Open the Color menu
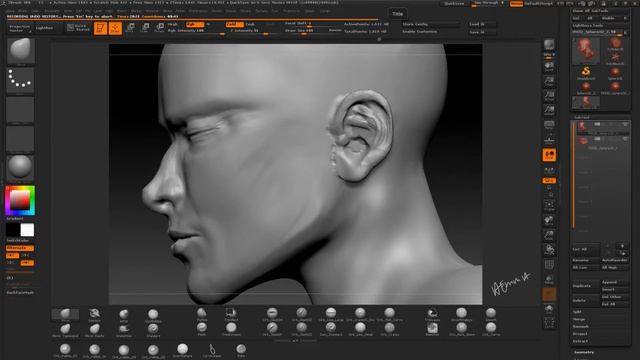Image resolution: width=640 pixels, height=360 pixels. [35, 11]
